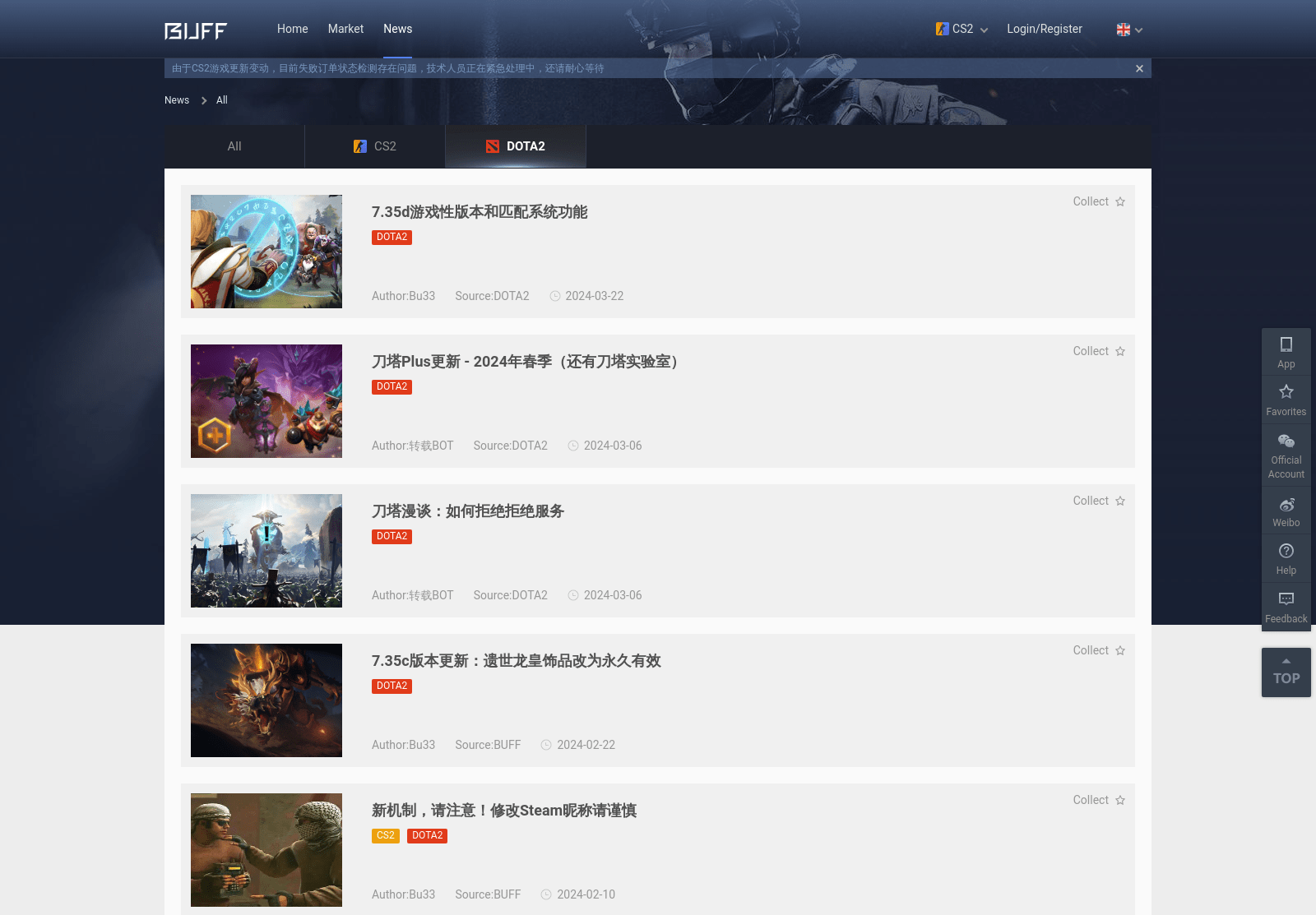This screenshot has width=1316, height=915.
Task: Open Official Account WeChat icon
Action: click(1286, 455)
